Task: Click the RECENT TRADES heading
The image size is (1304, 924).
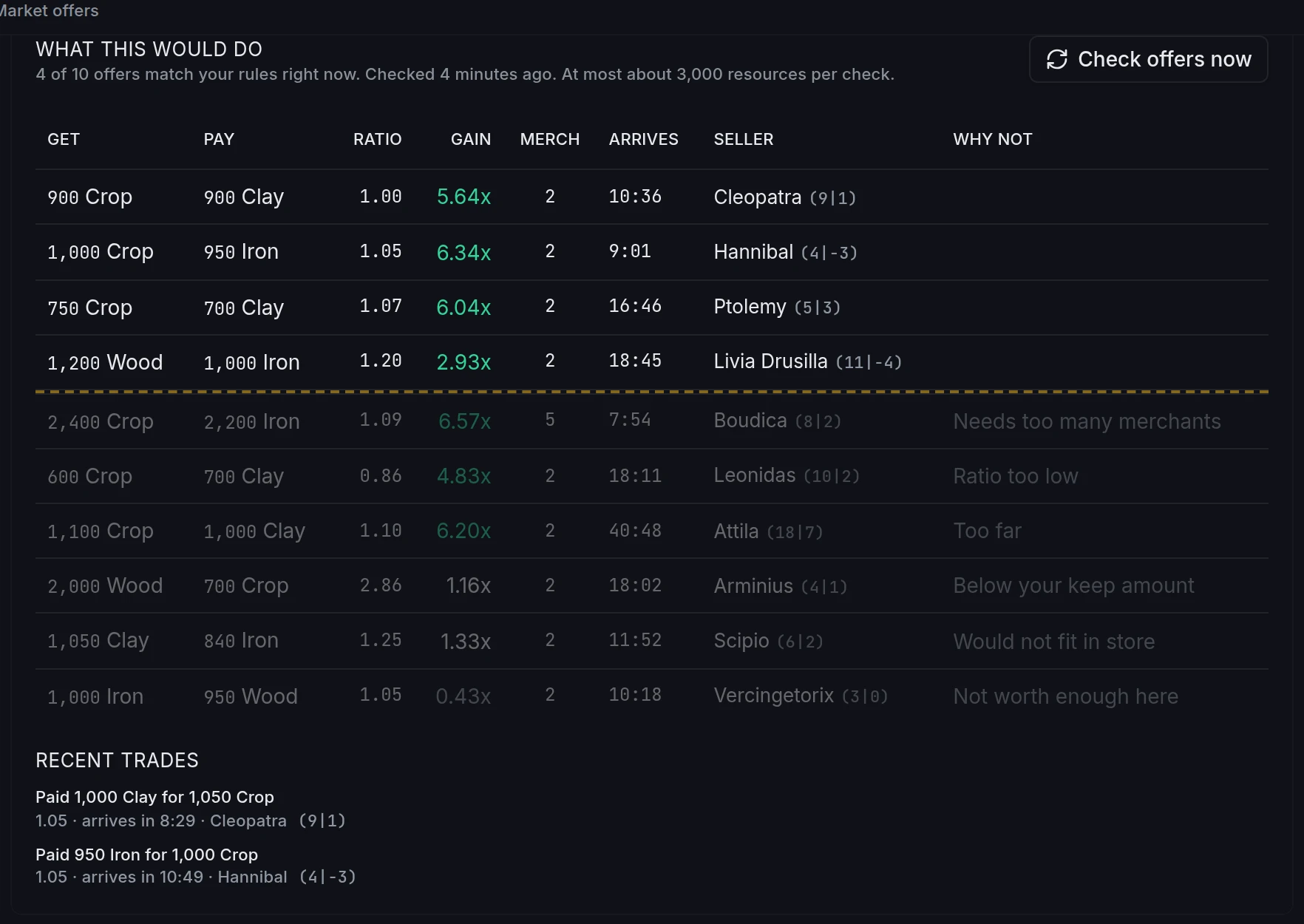Action: tap(117, 761)
